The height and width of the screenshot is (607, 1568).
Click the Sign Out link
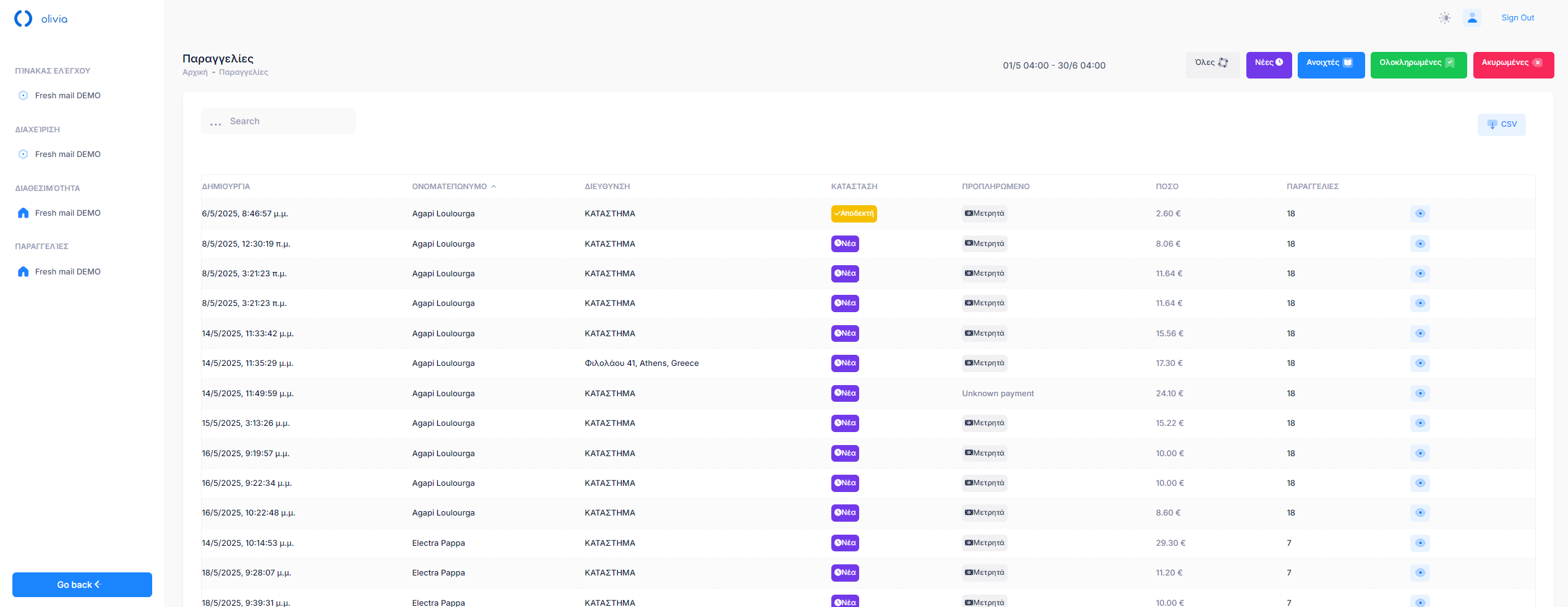pos(1517,18)
